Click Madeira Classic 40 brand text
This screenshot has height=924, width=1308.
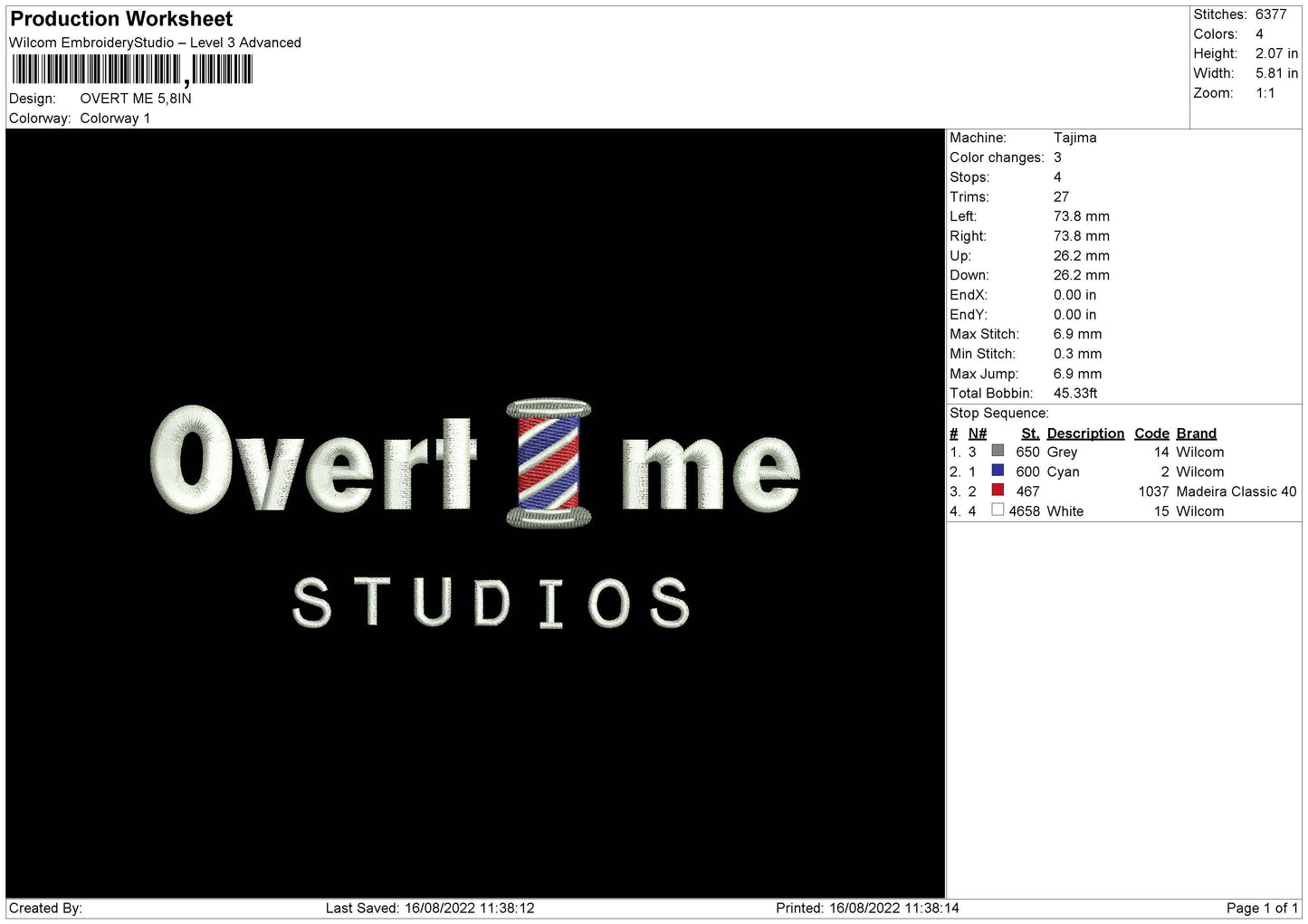(x=1236, y=491)
